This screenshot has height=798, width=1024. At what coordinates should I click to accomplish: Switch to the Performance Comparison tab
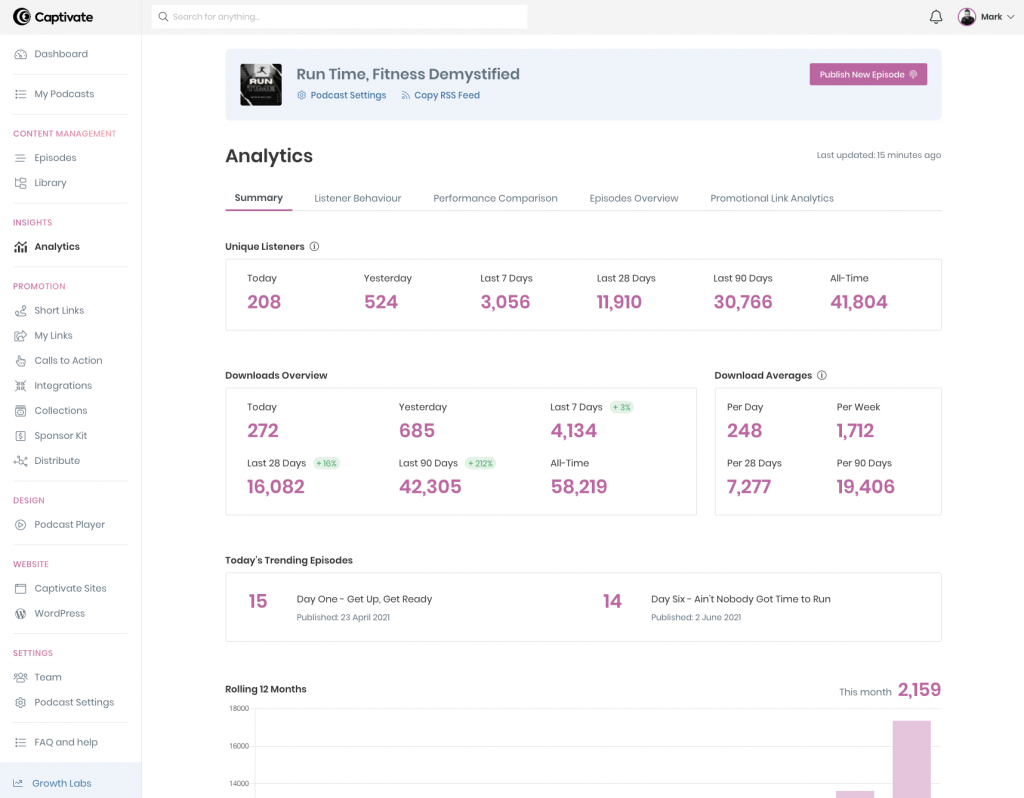(495, 198)
